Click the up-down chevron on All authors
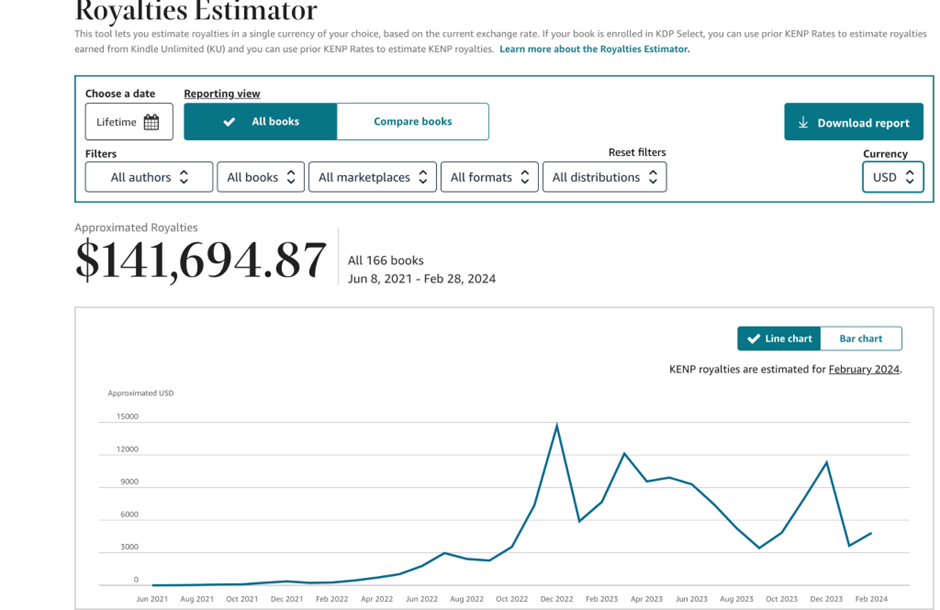 pyautogui.click(x=184, y=177)
